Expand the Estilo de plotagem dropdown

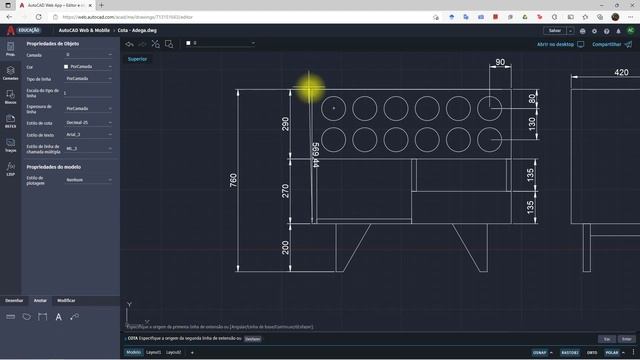[x=88, y=180]
